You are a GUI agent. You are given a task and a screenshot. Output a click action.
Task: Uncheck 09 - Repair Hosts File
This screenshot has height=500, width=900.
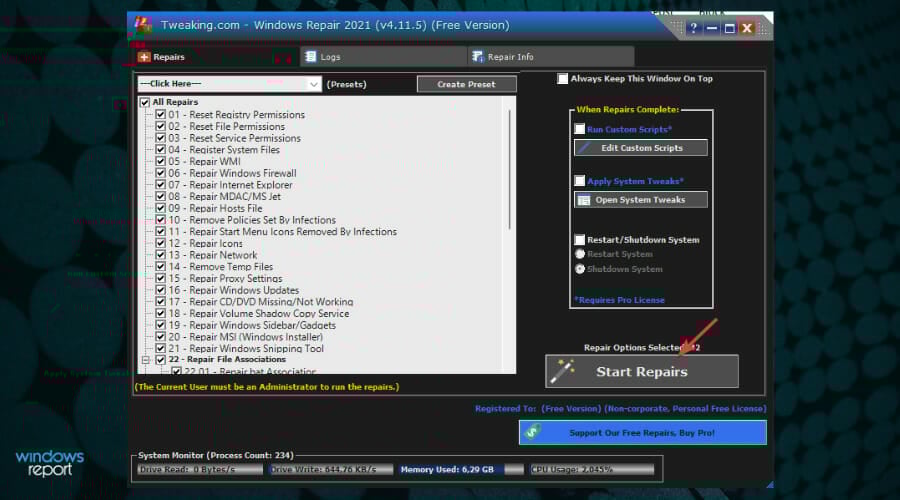tap(161, 208)
